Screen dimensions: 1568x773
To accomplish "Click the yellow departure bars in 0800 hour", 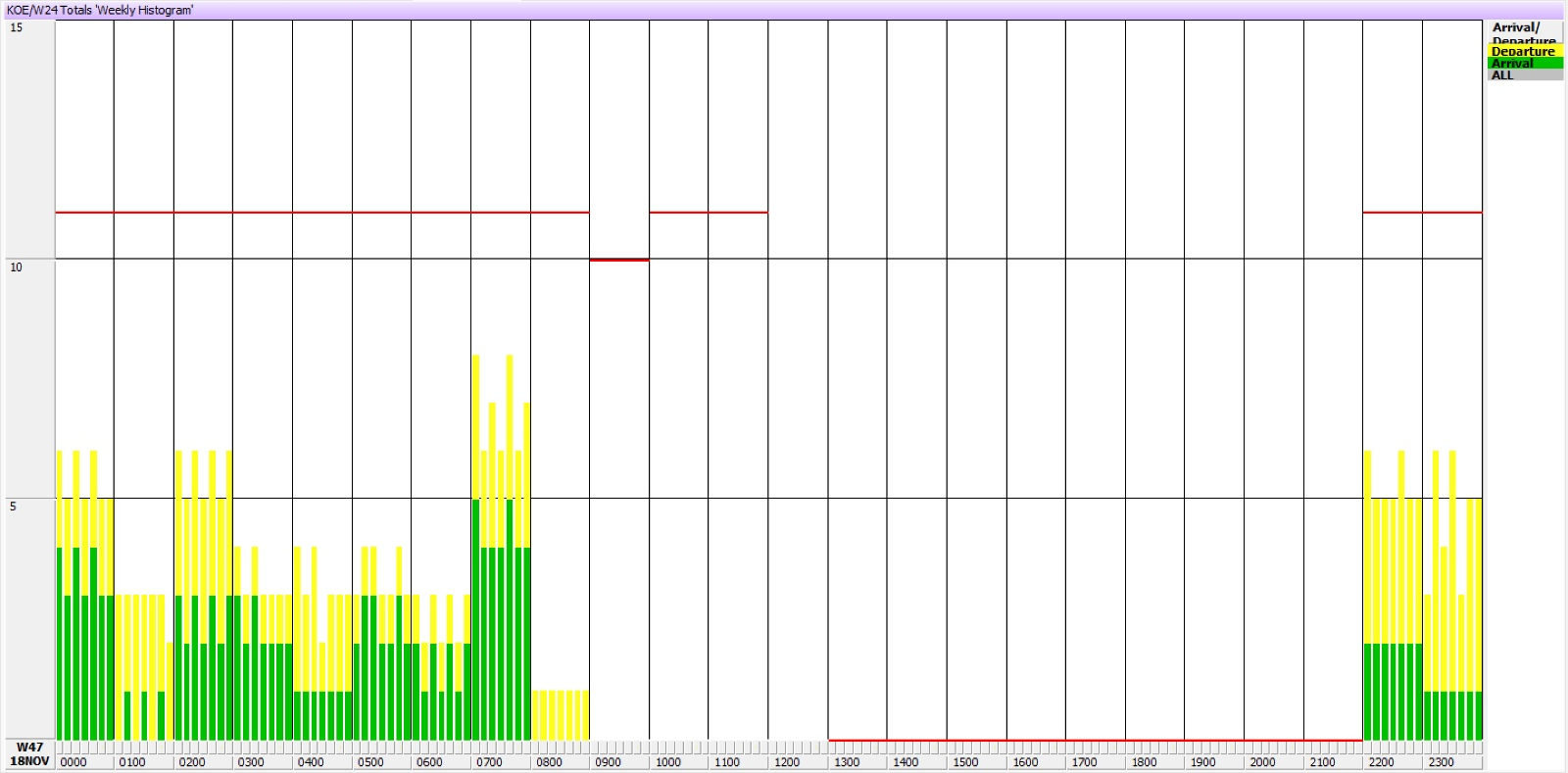I will pyautogui.click(x=560, y=715).
